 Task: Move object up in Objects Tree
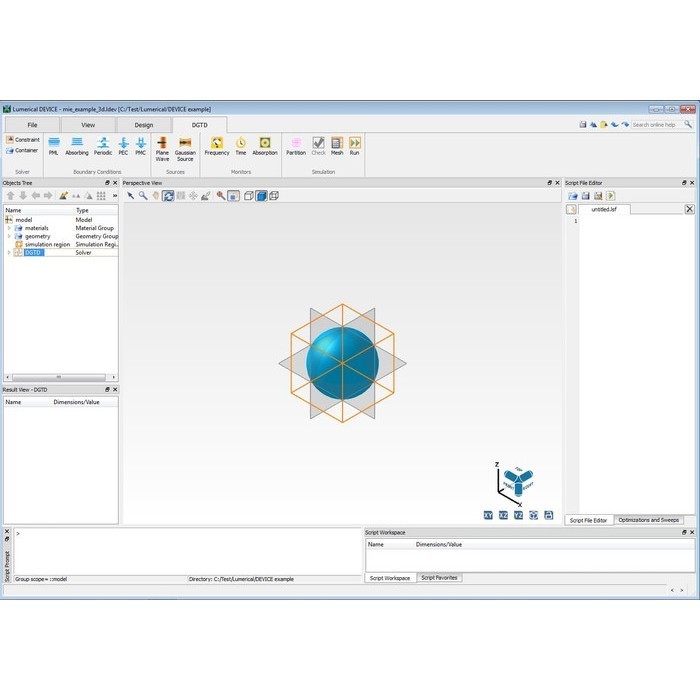pyautogui.click(x=11, y=196)
